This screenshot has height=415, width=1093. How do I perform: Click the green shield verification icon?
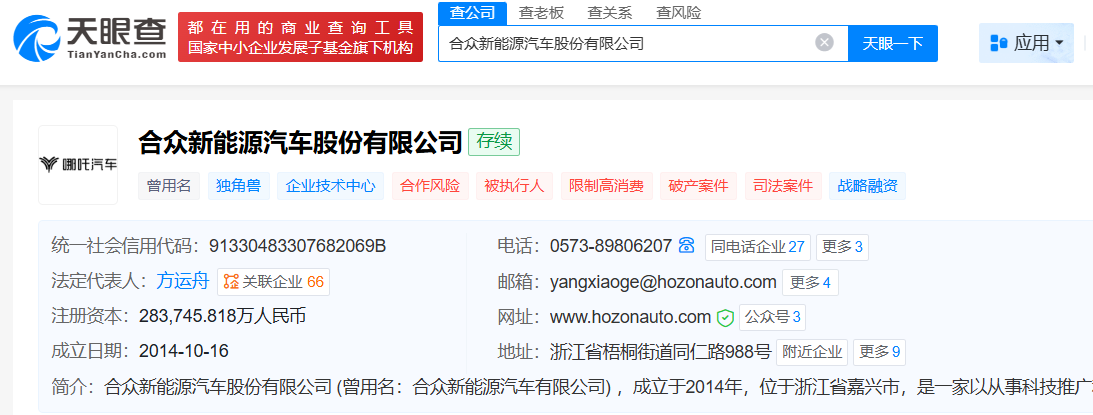click(725, 318)
